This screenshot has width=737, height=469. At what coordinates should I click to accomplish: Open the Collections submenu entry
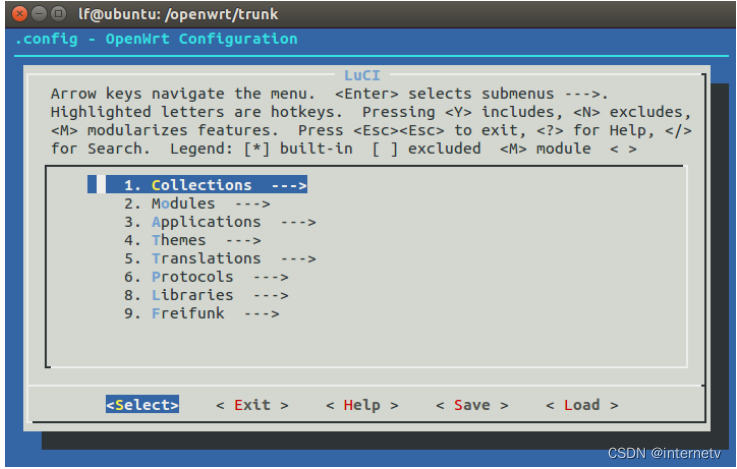coord(197,185)
